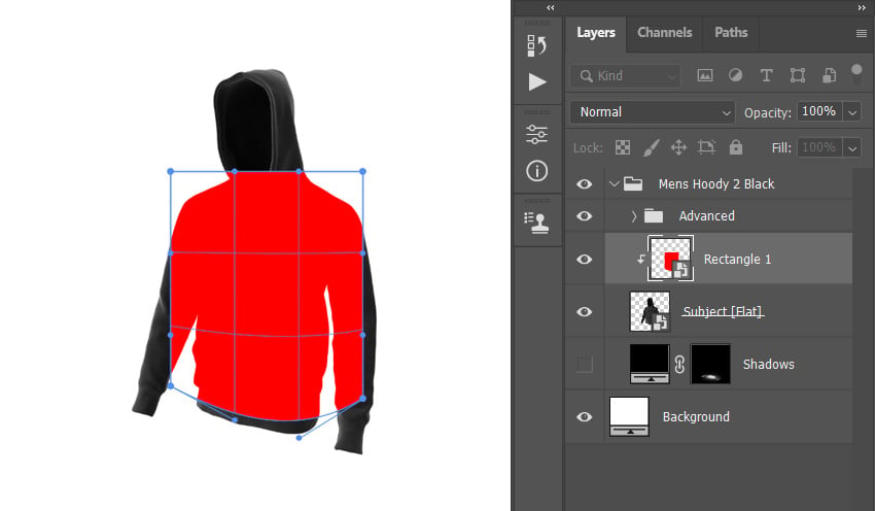The image size is (875, 511).
Task: Filter layers by pixel layers icon
Action: point(705,75)
